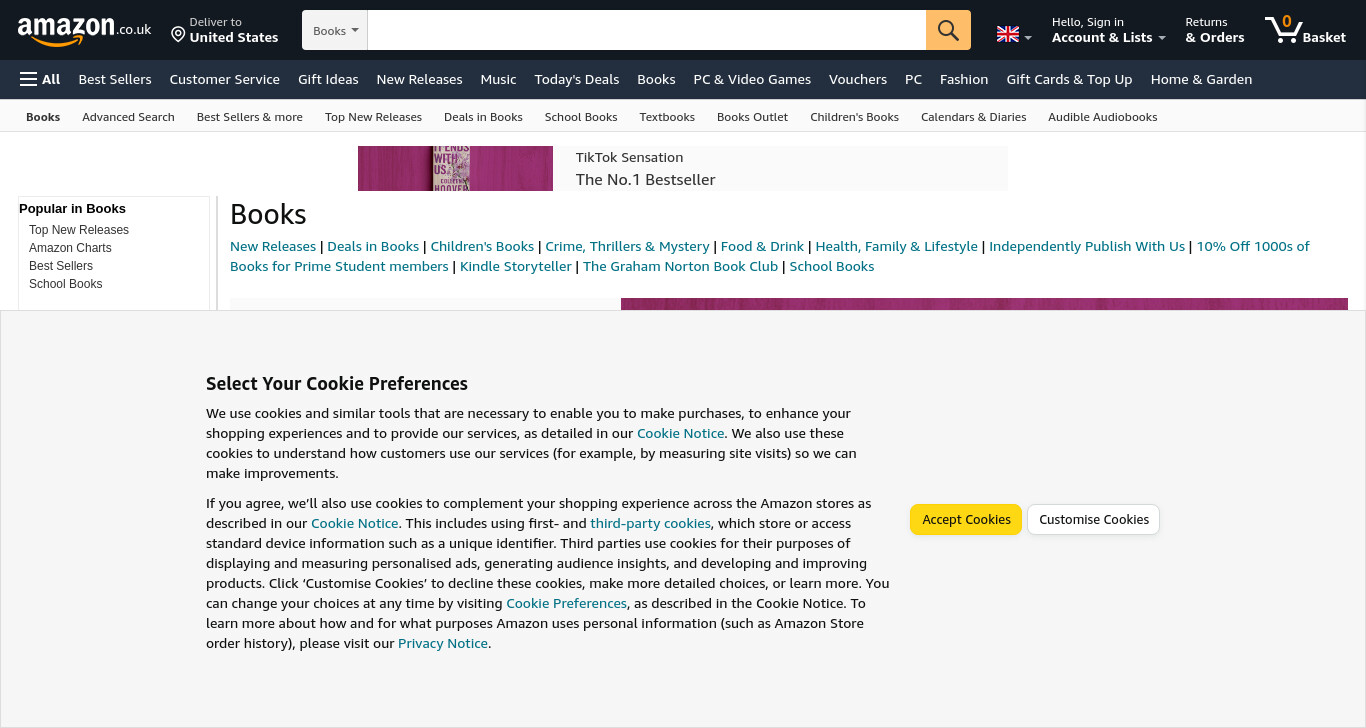The width and height of the screenshot is (1366, 728).
Task: Open Crime, Thrillers & Mystery
Action: coord(627,246)
